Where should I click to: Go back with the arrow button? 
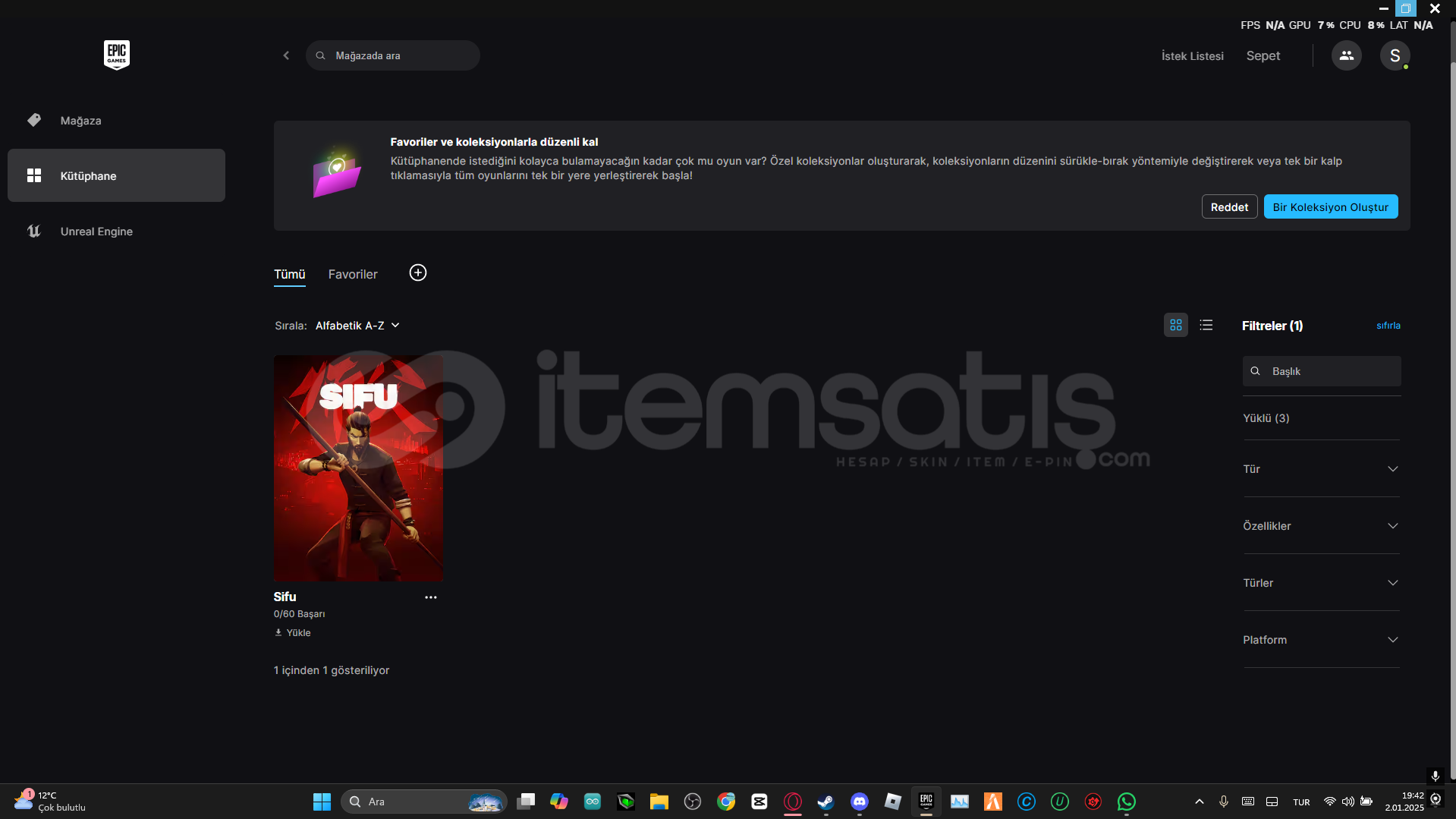286,55
